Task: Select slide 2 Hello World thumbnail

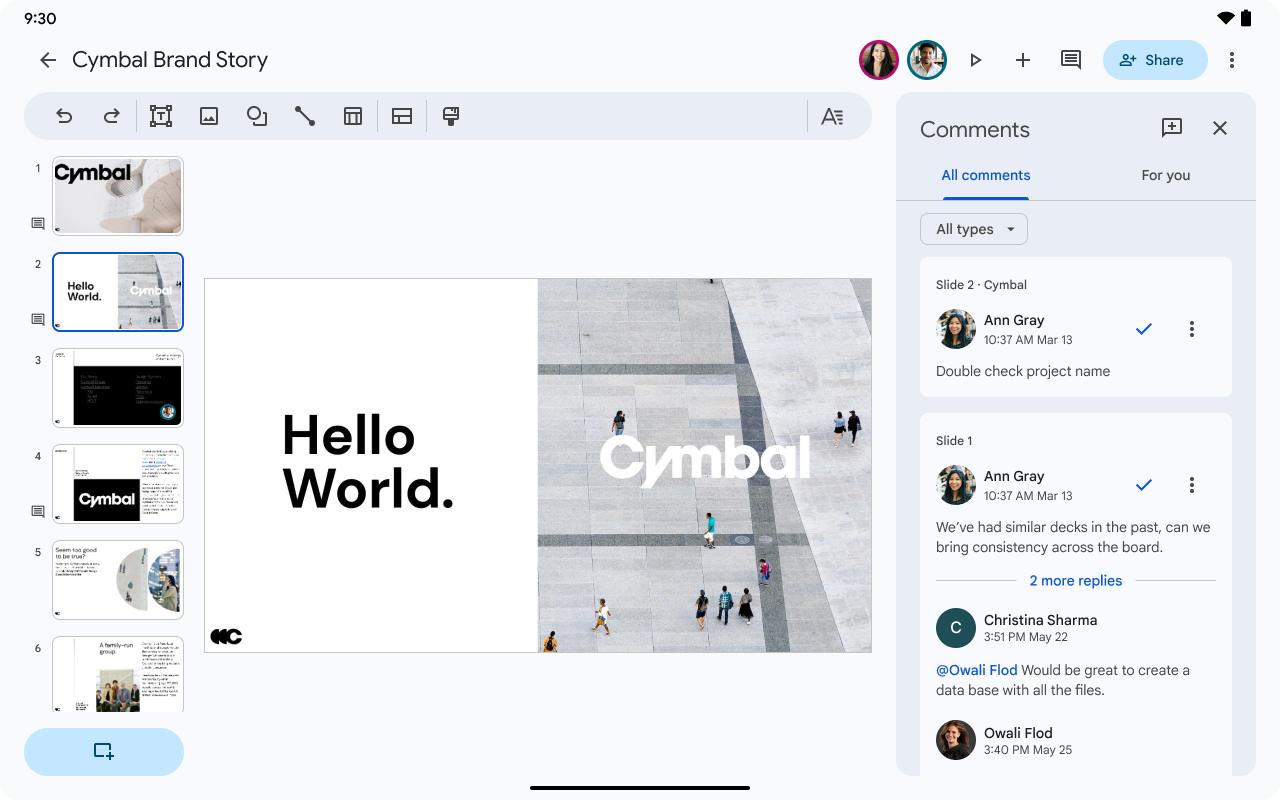Action: pyautogui.click(x=118, y=292)
